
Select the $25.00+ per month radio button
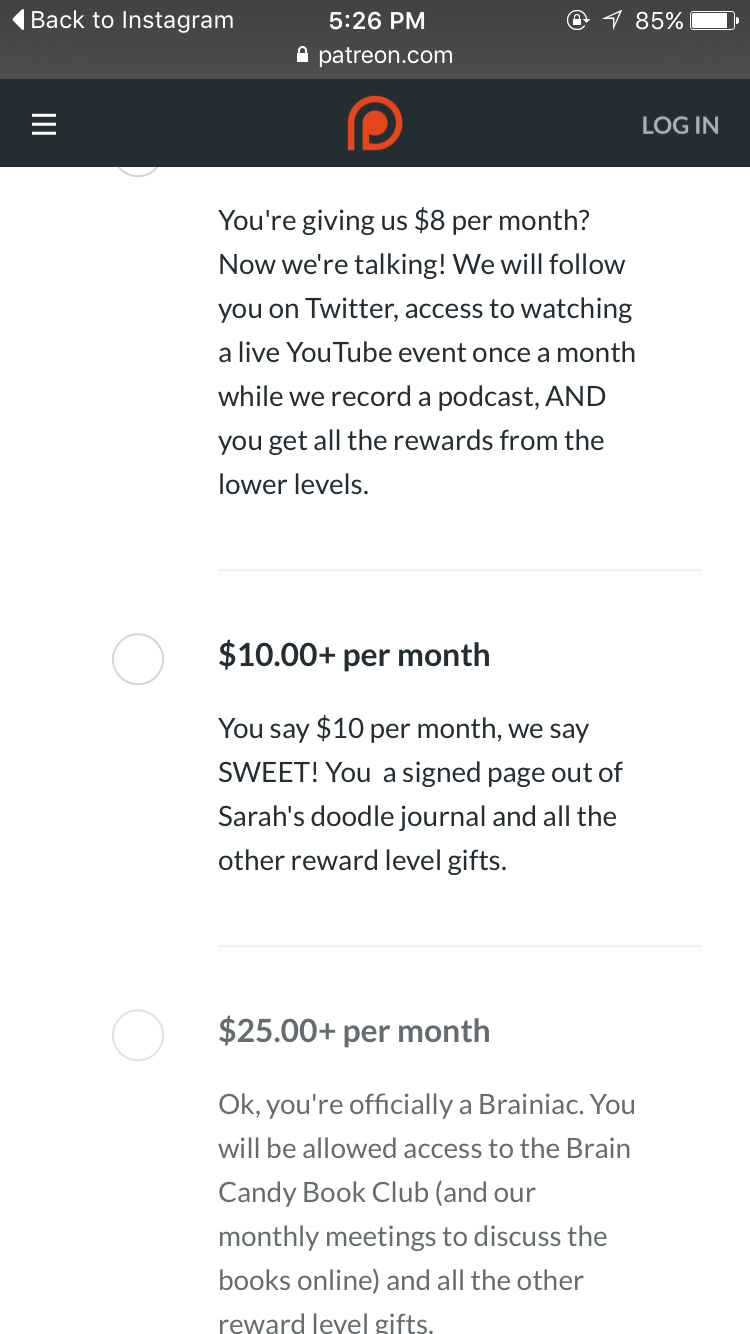coord(138,1035)
